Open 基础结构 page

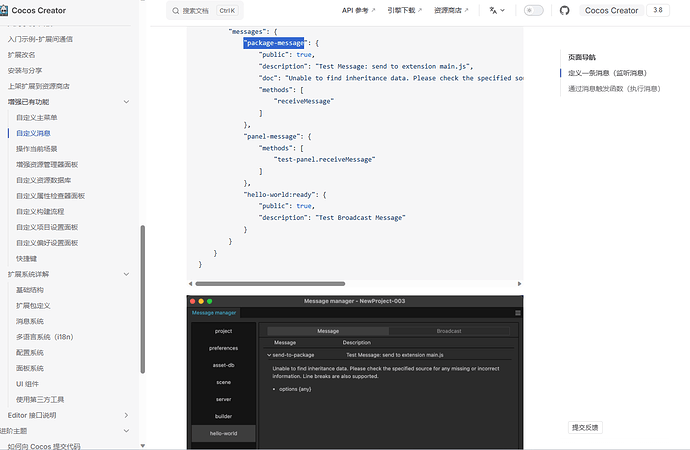pyautogui.click(x=30, y=290)
